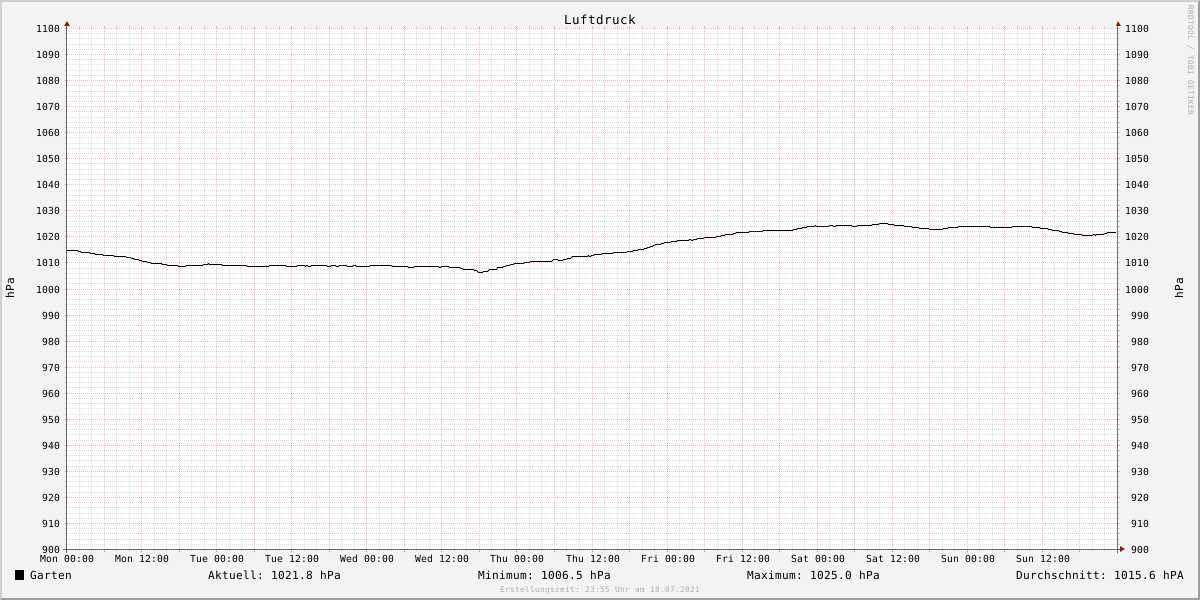Select the Aktuell: 1021.8 hPa value
This screenshot has height=600, width=1200.
tap(274, 575)
